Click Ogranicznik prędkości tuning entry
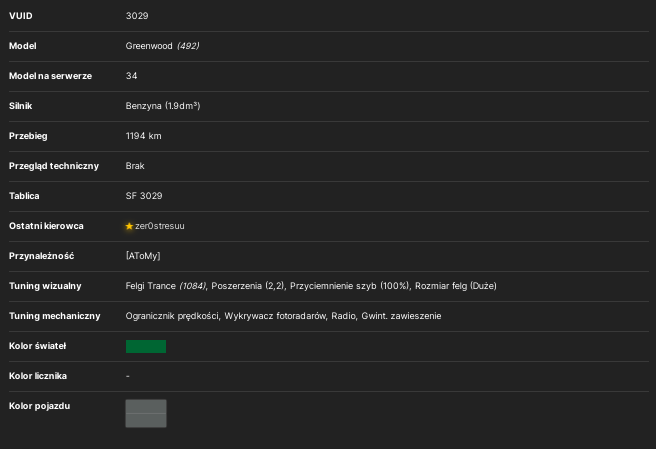The width and height of the screenshot is (656, 449). (x=172, y=316)
